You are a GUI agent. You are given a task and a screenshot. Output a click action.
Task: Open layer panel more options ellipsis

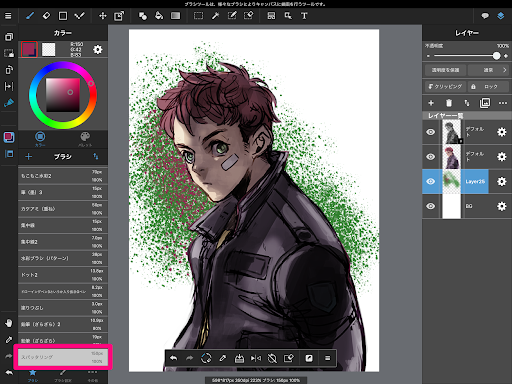point(503,103)
